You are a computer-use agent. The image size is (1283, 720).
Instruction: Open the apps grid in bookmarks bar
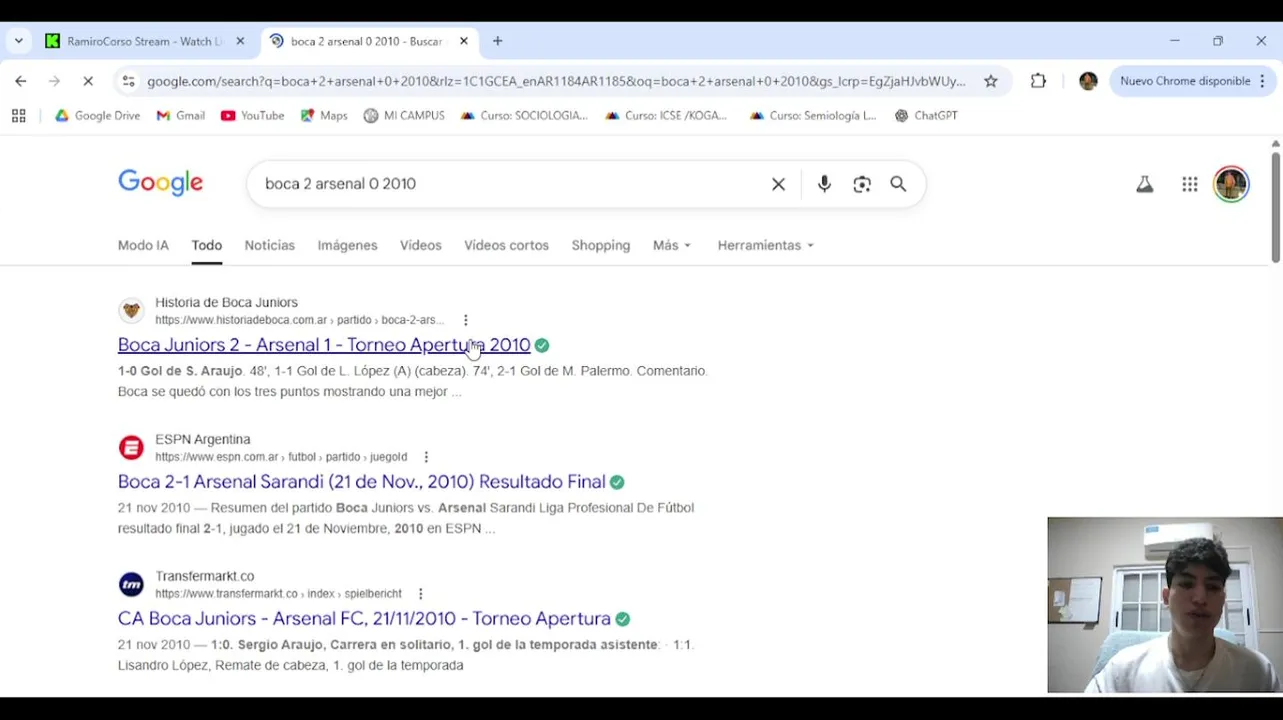point(18,116)
